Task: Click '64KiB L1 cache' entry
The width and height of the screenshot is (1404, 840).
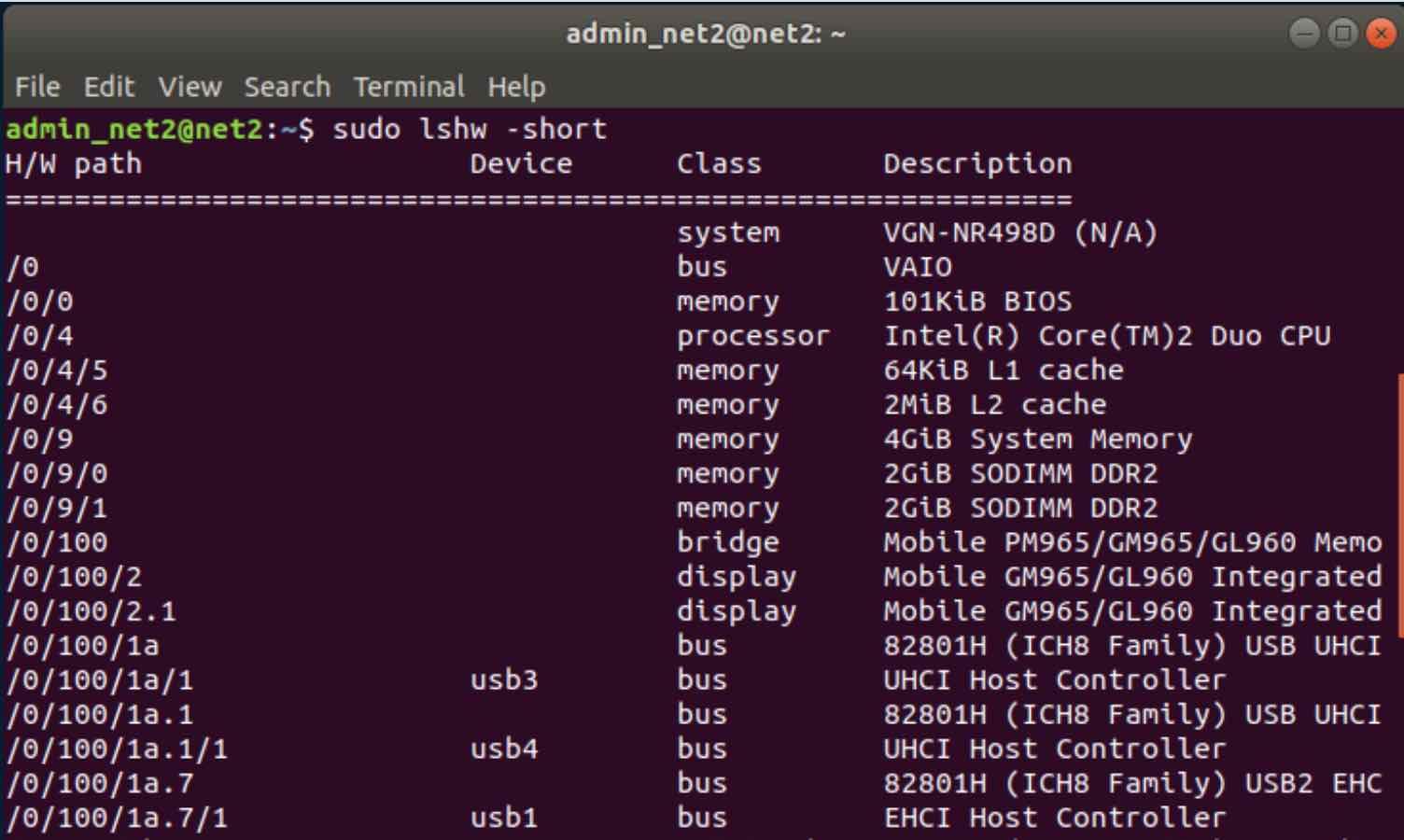Action: (1004, 371)
